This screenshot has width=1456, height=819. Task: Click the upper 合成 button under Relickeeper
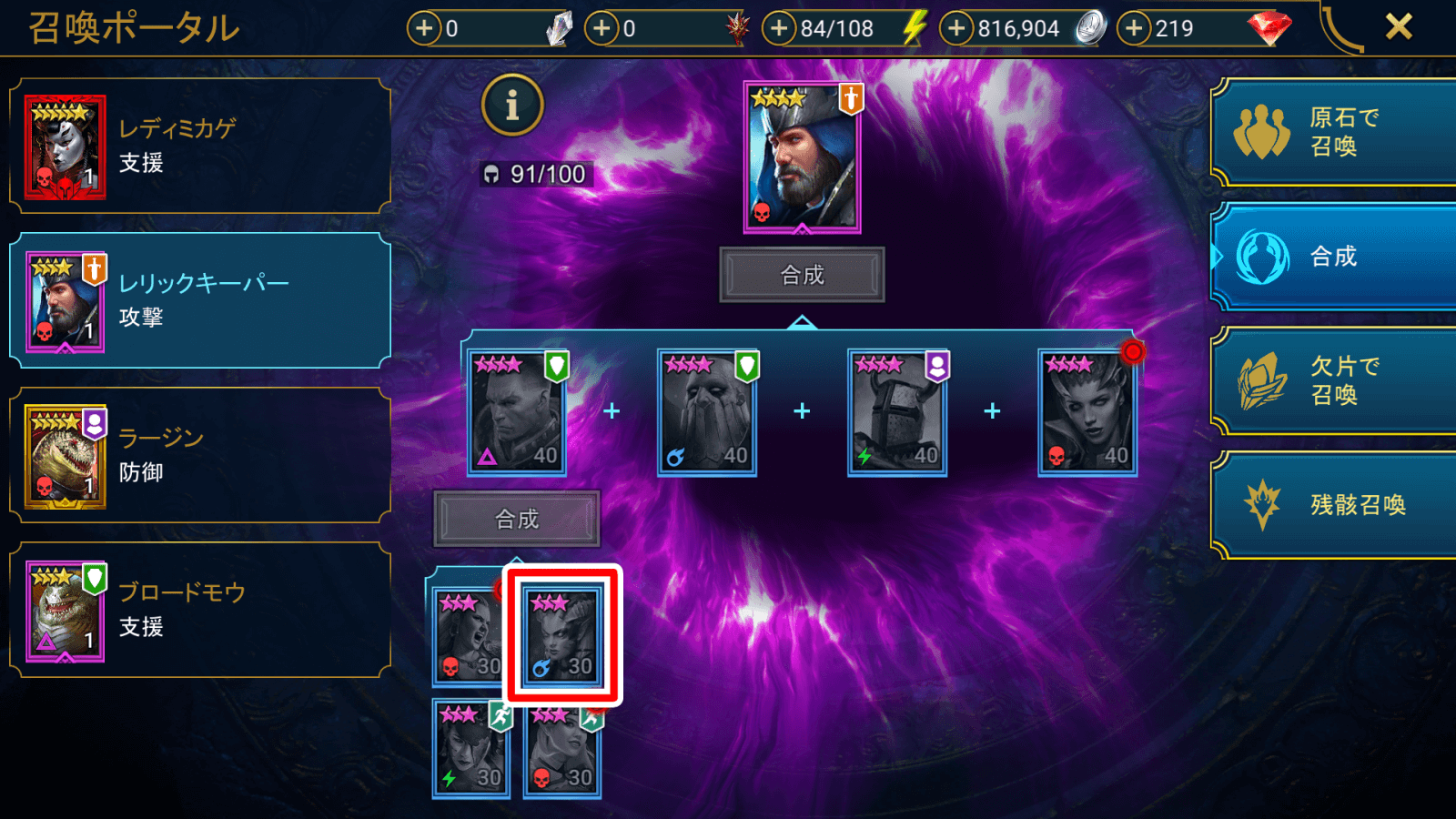[802, 275]
